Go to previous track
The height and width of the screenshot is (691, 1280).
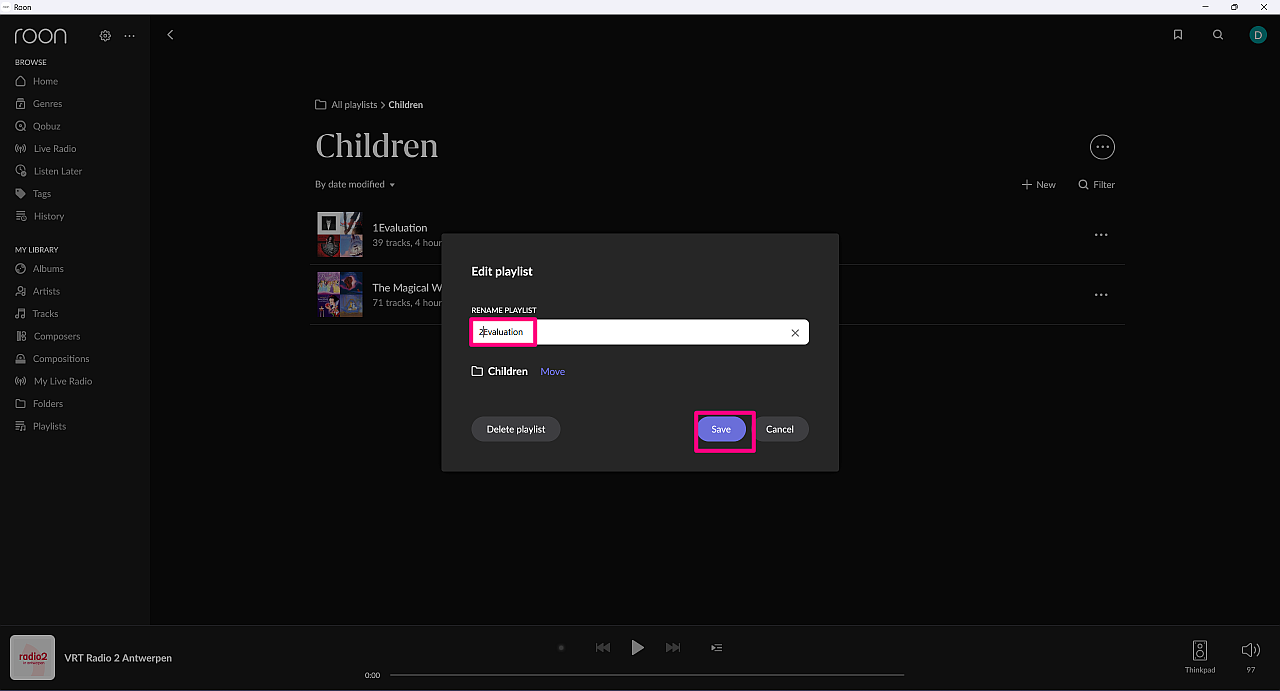602,648
